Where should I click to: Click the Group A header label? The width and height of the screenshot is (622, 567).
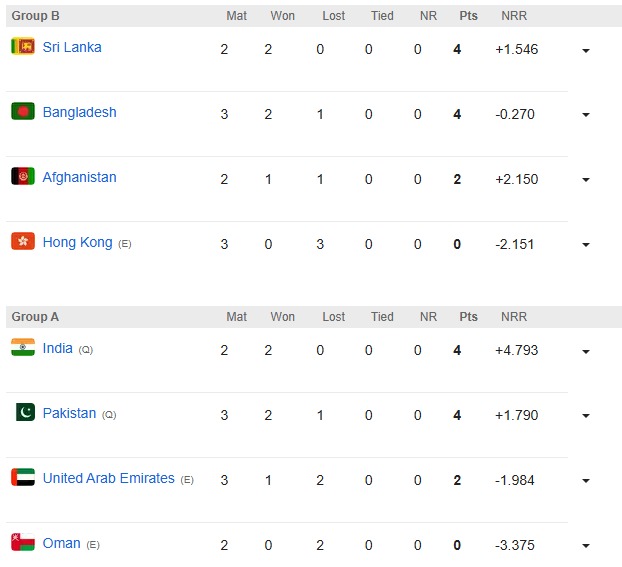pyautogui.click(x=35, y=317)
